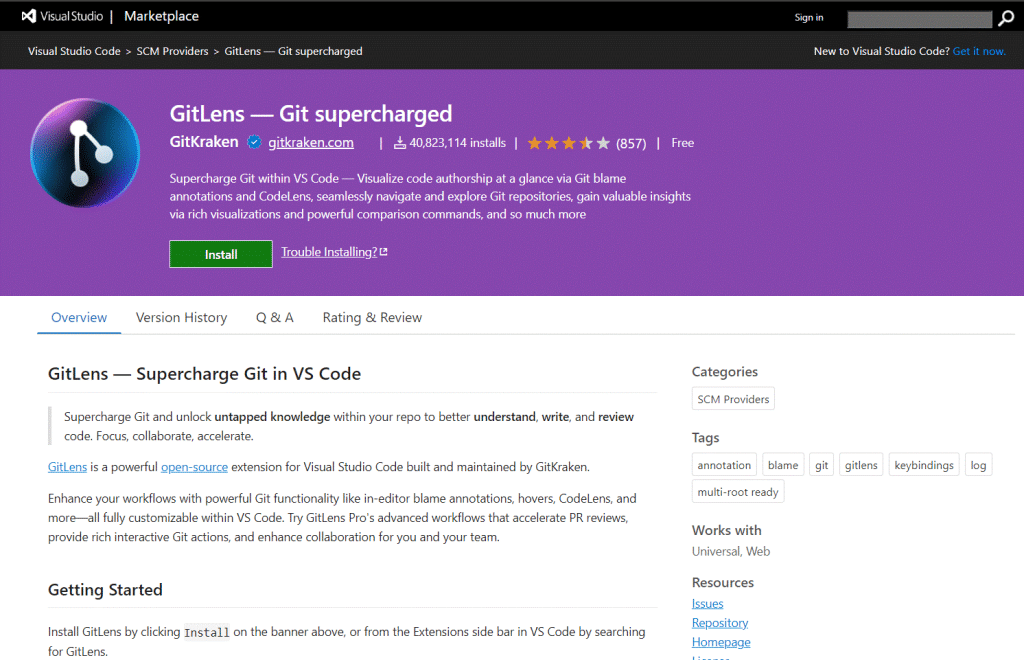This screenshot has height=660, width=1024.
Task: Click the search magnifier icon
Action: point(1006,18)
